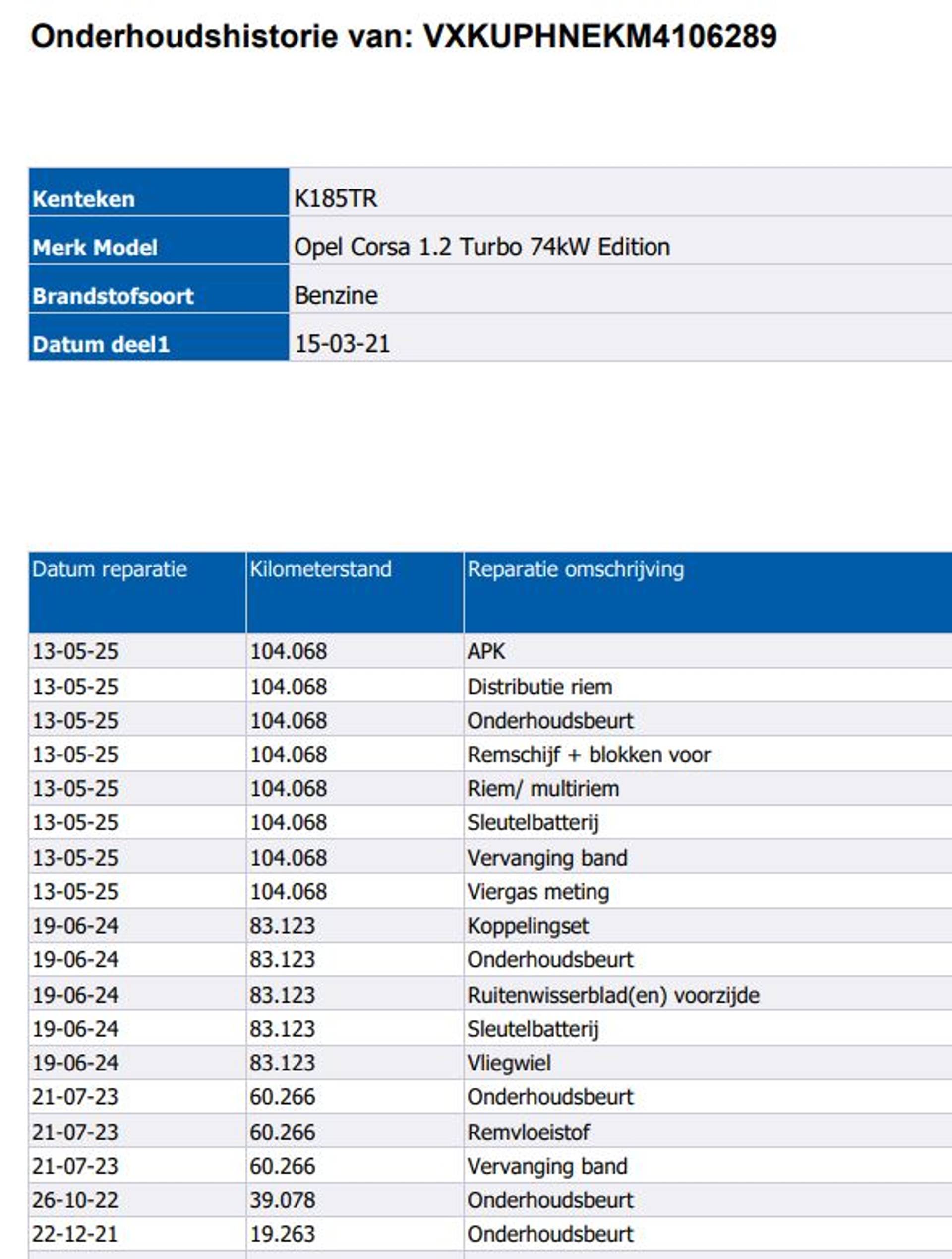952x1259 pixels.
Task: Click the Datum reparatie column header
Action: point(109,569)
